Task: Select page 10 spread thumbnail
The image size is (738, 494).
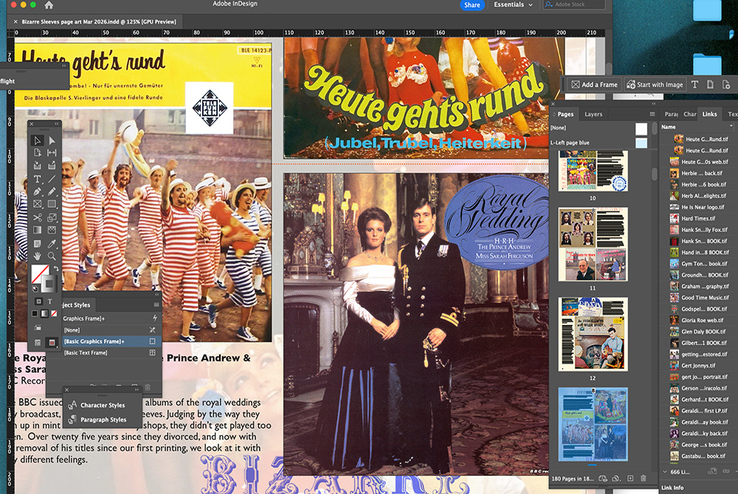Action: tap(593, 171)
